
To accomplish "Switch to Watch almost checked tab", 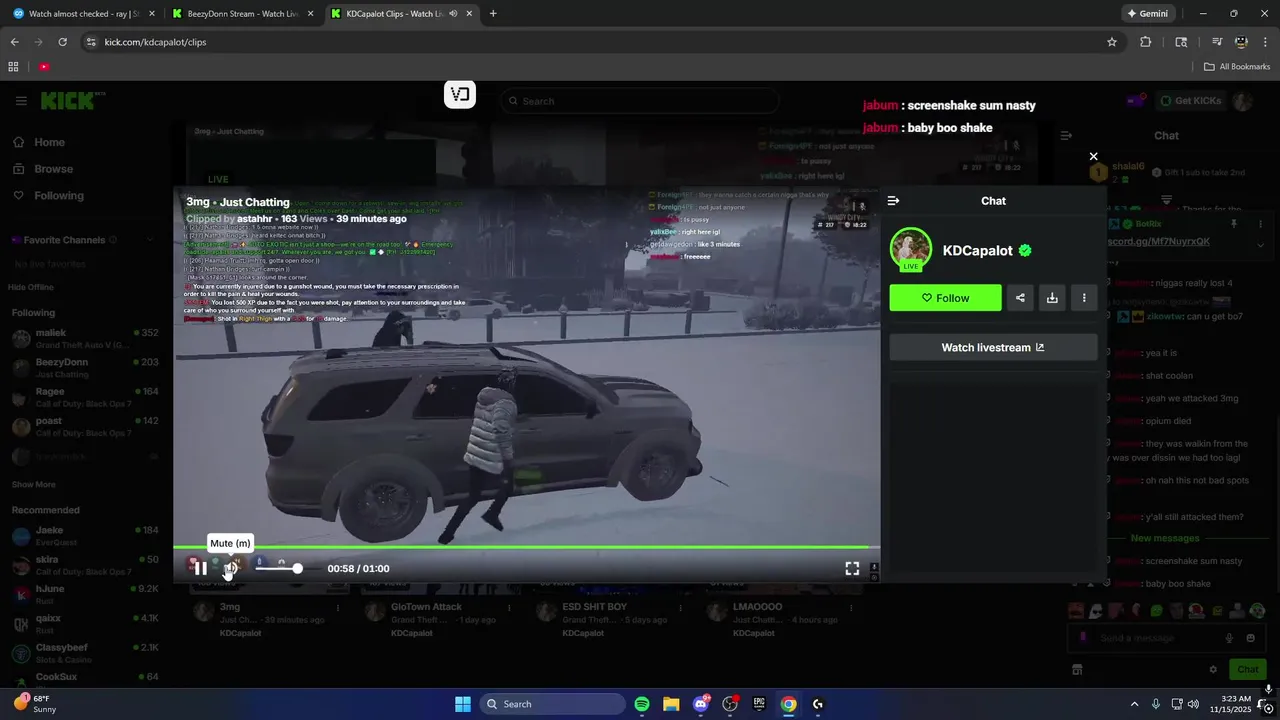I will click(83, 14).
